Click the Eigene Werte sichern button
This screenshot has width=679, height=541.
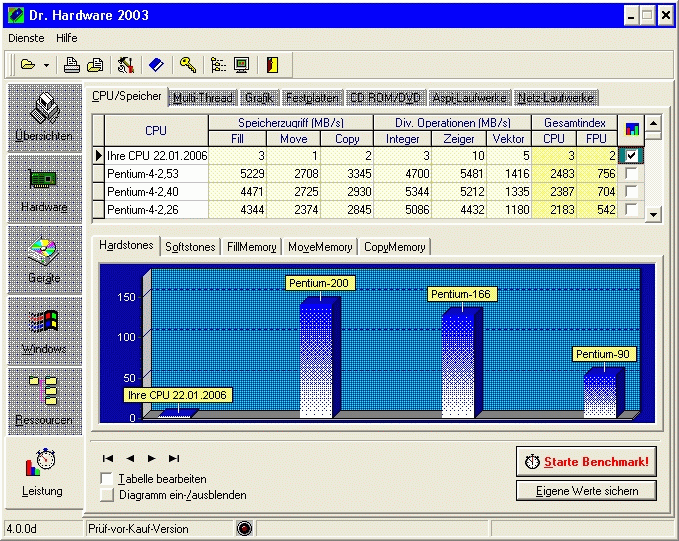point(586,491)
